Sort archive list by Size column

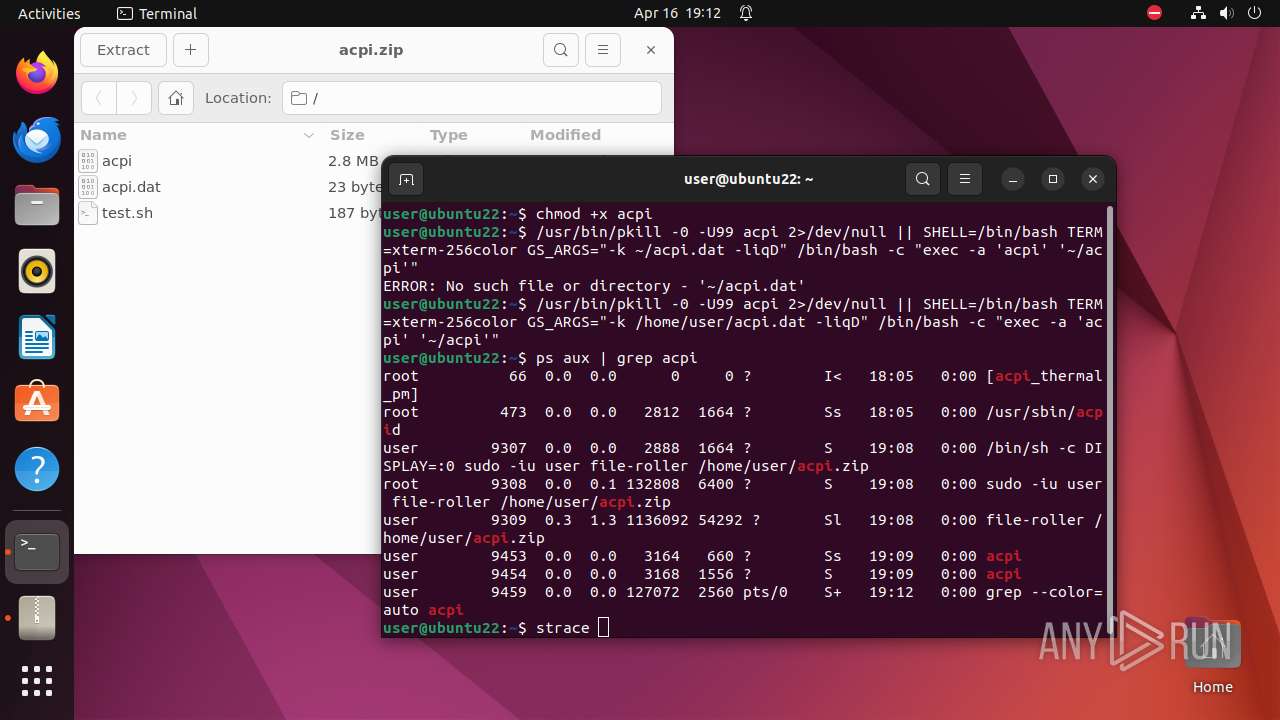[372, 135]
